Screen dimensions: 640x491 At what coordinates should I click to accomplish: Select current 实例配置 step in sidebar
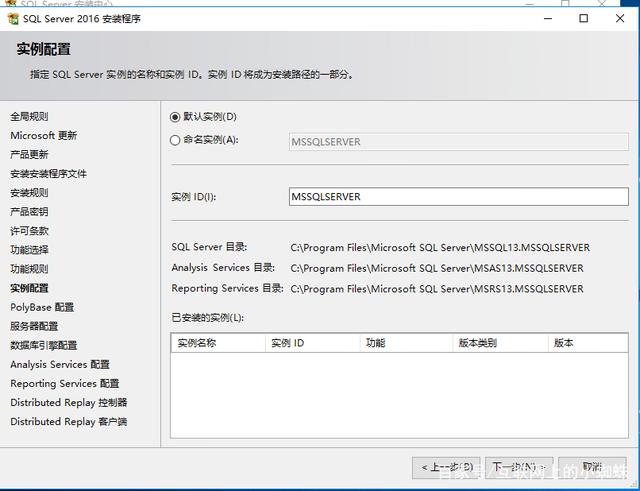pyautogui.click(x=29, y=288)
